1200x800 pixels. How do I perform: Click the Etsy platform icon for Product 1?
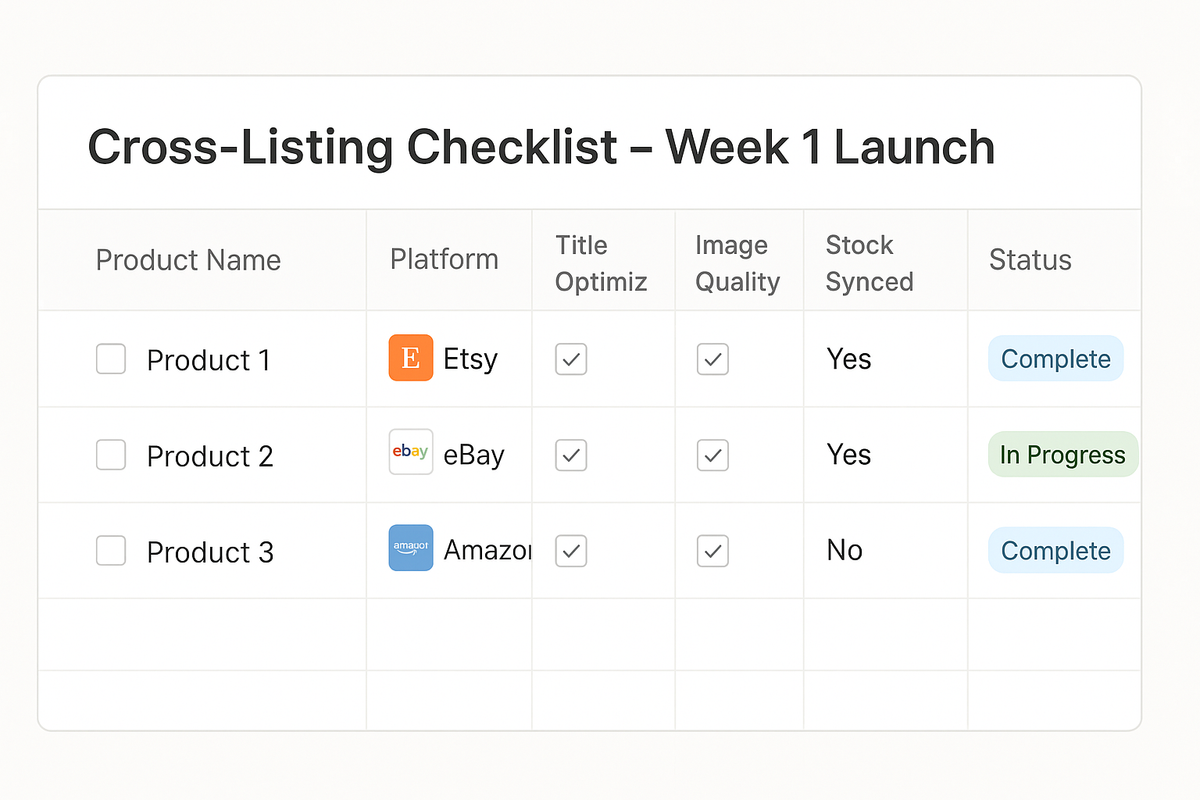[410, 358]
